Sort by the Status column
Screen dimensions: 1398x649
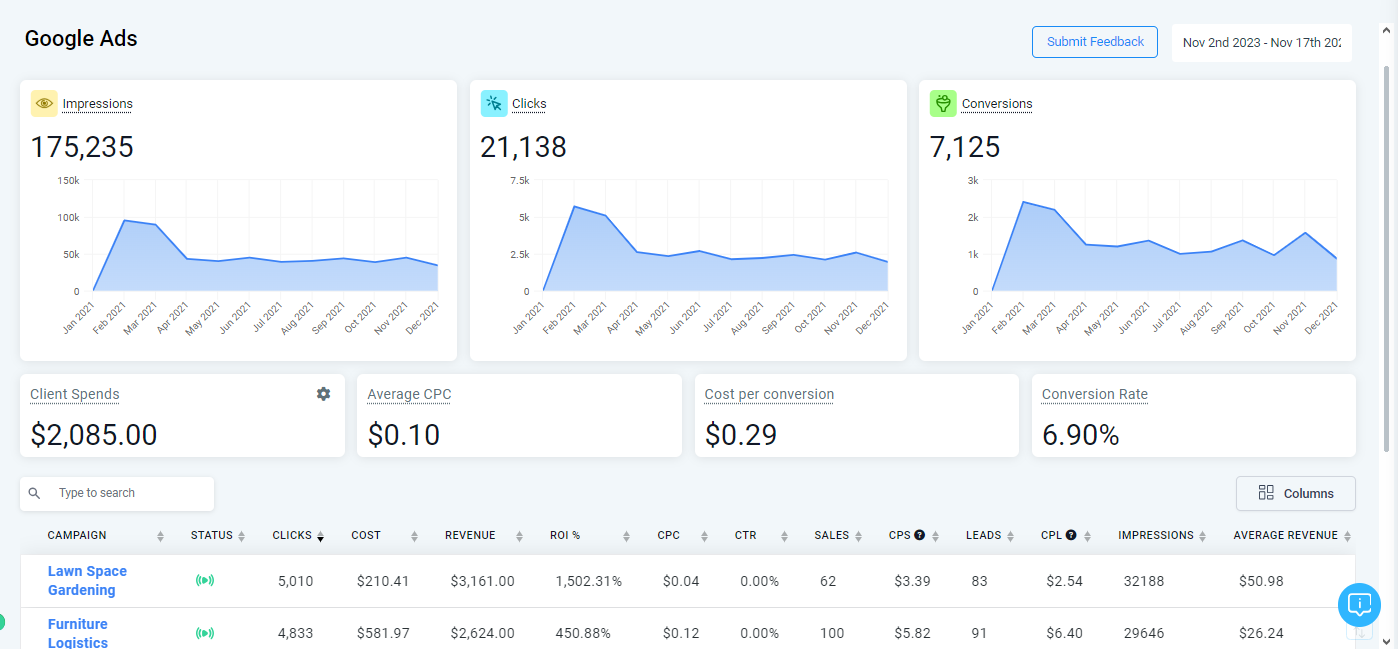point(241,536)
